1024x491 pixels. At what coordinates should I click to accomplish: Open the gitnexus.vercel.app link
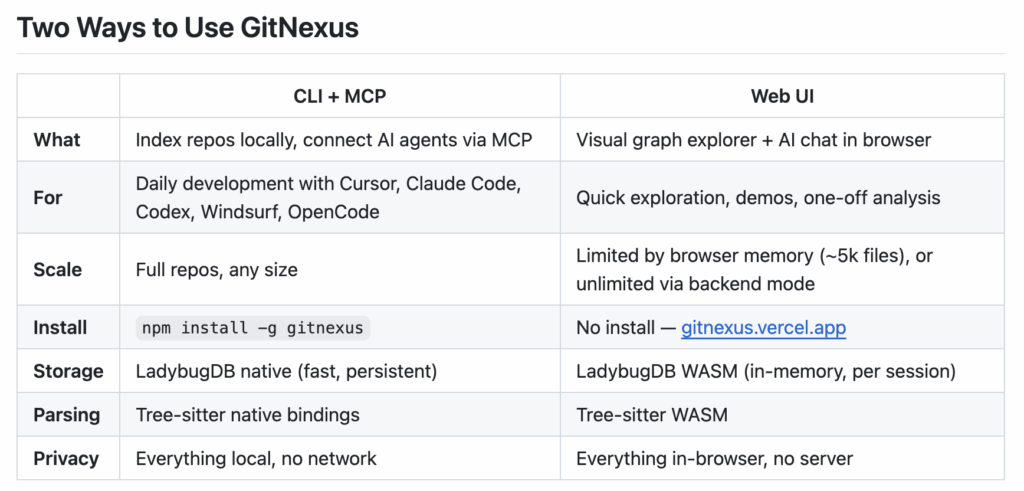pyautogui.click(x=763, y=328)
